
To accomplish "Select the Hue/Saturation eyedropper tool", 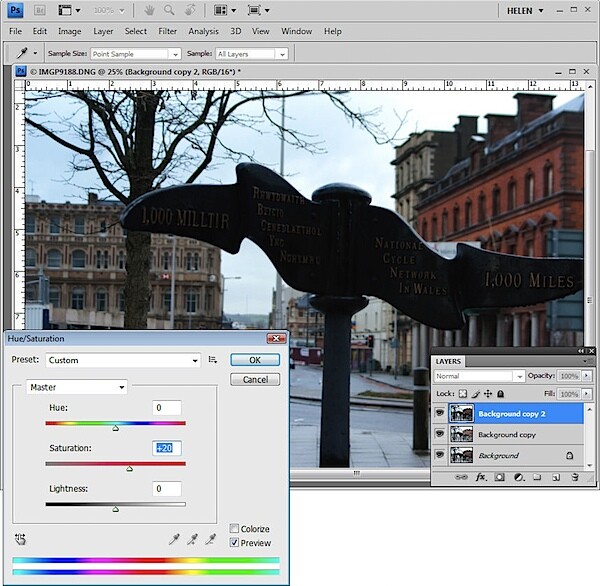I will point(174,539).
